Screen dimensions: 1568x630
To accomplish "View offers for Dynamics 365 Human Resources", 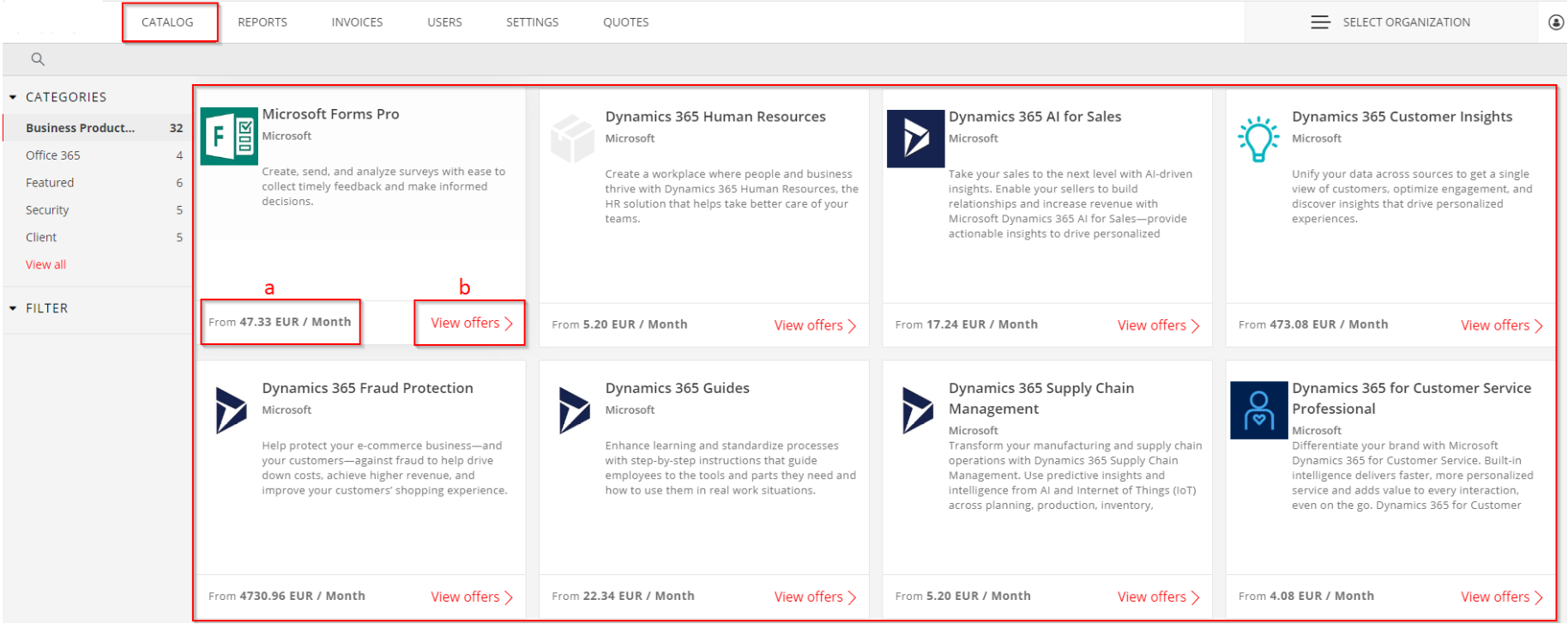I will coord(815,325).
